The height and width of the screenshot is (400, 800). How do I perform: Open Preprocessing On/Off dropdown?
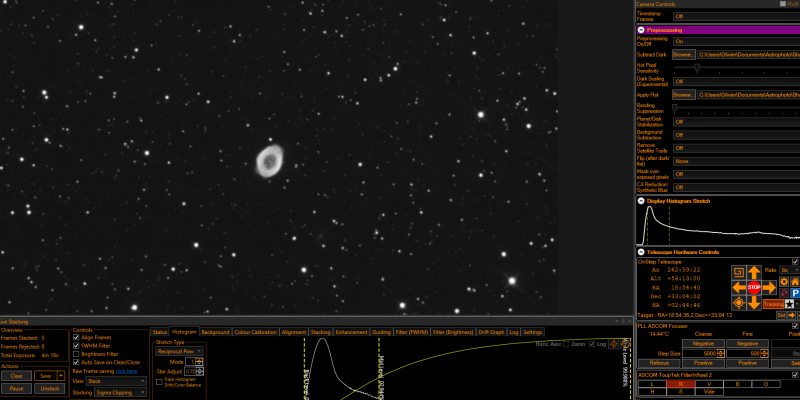coord(736,41)
